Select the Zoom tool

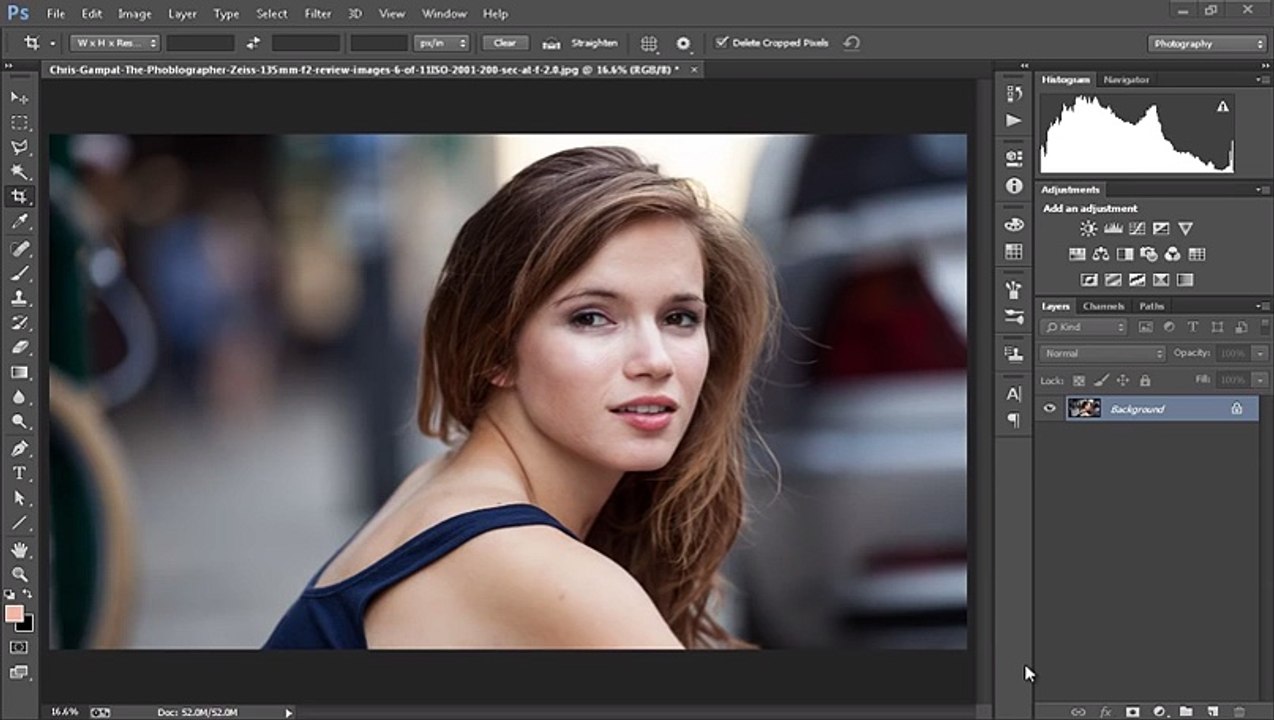(x=19, y=574)
